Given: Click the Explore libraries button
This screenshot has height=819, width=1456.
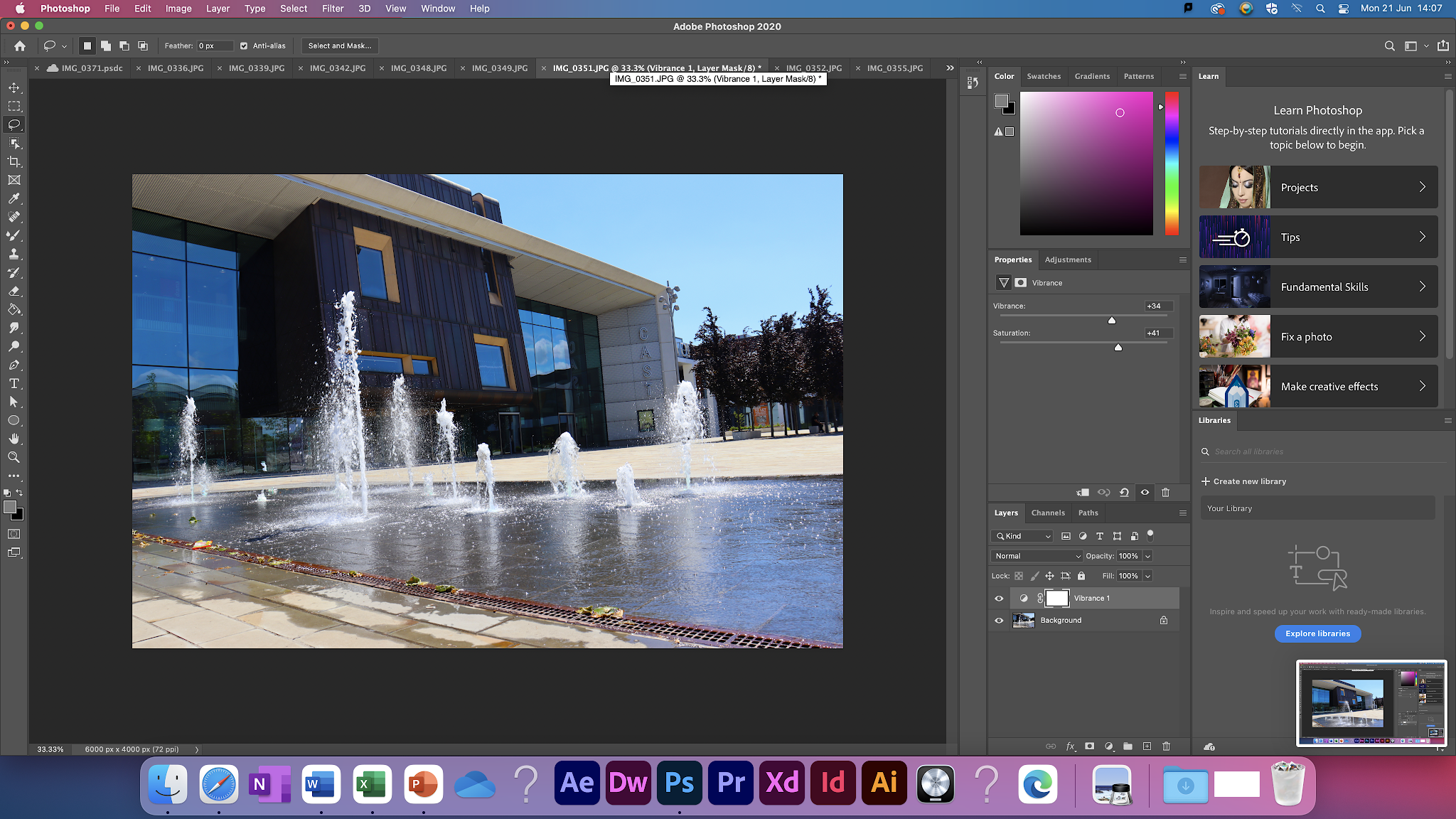Looking at the screenshot, I should click(1317, 633).
